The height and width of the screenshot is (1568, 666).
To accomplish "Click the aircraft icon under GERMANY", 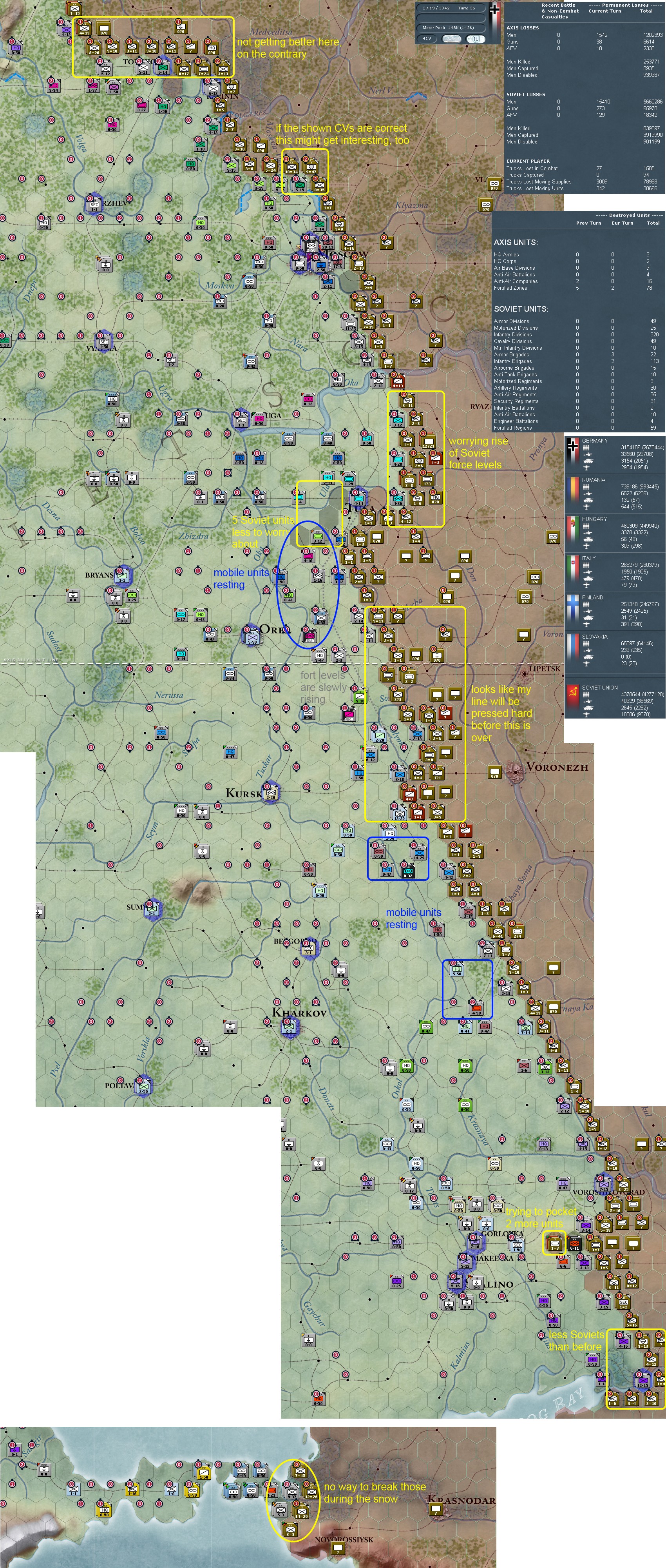I will pos(587,468).
